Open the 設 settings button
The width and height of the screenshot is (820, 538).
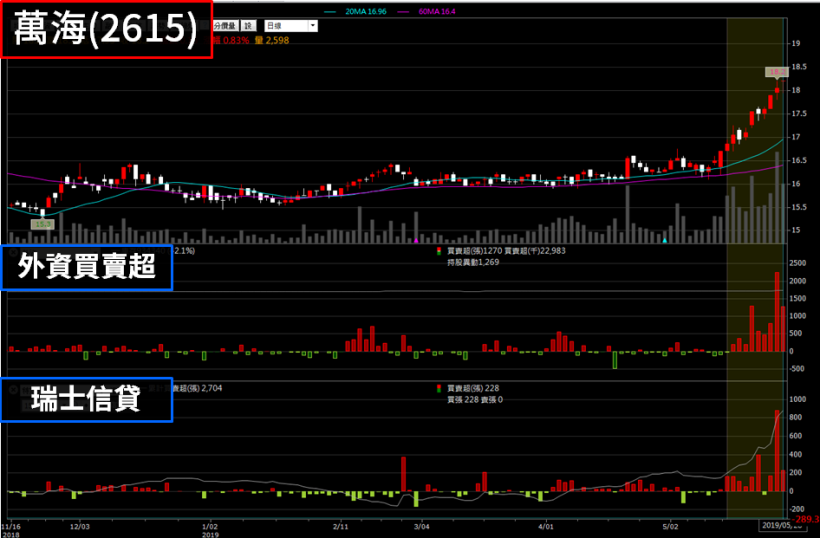coord(248,26)
